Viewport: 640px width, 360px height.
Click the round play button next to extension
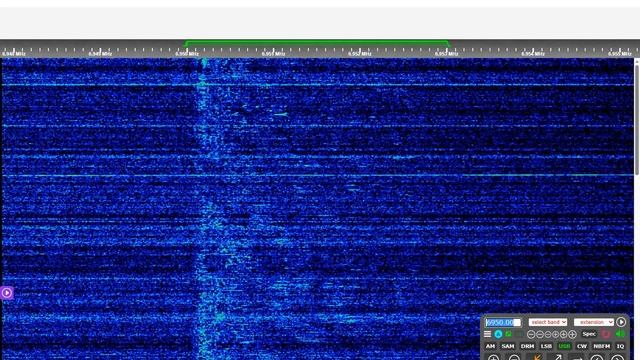tap(621, 322)
